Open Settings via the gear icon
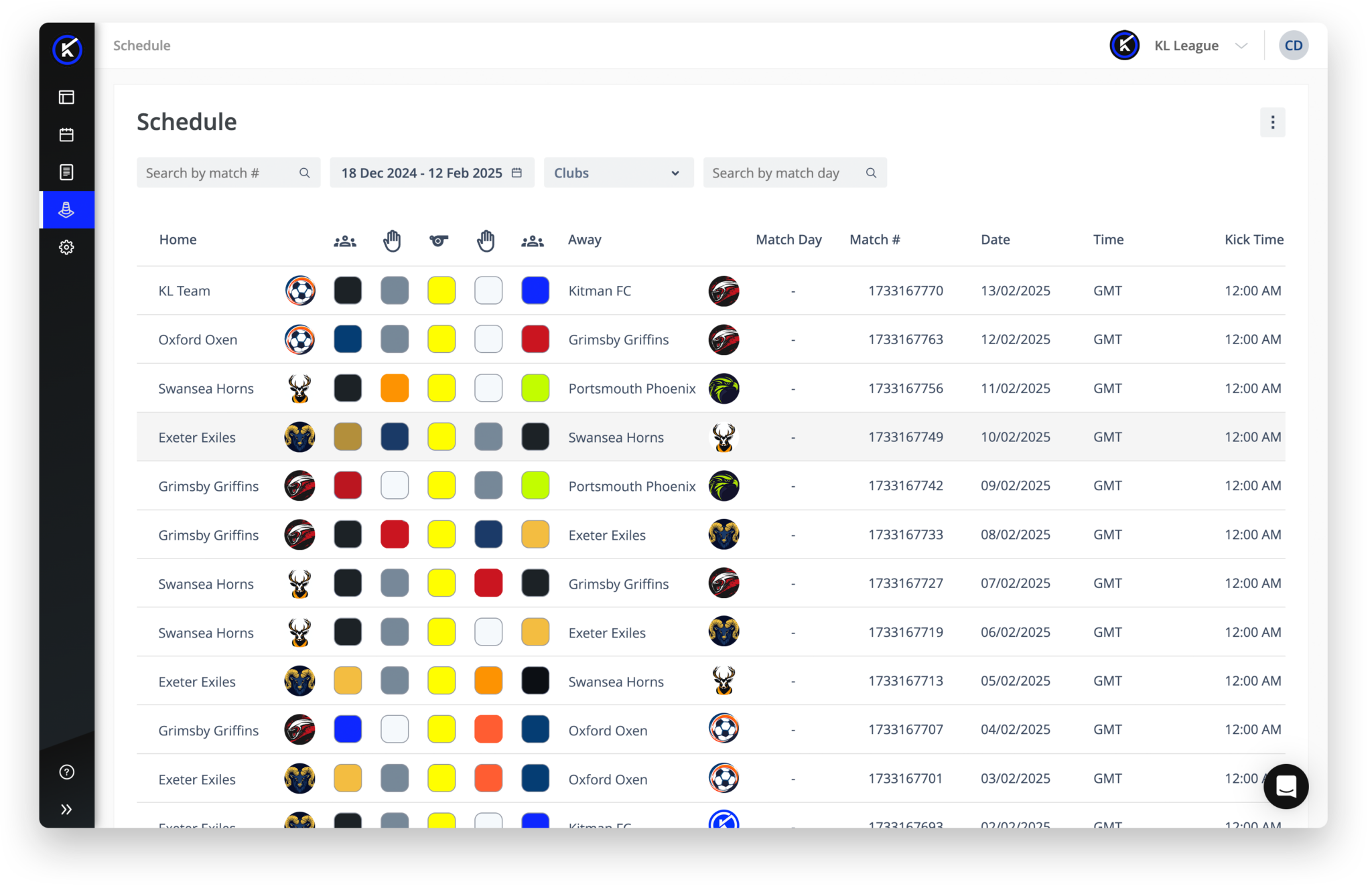The width and height of the screenshot is (1372, 894). click(x=67, y=247)
